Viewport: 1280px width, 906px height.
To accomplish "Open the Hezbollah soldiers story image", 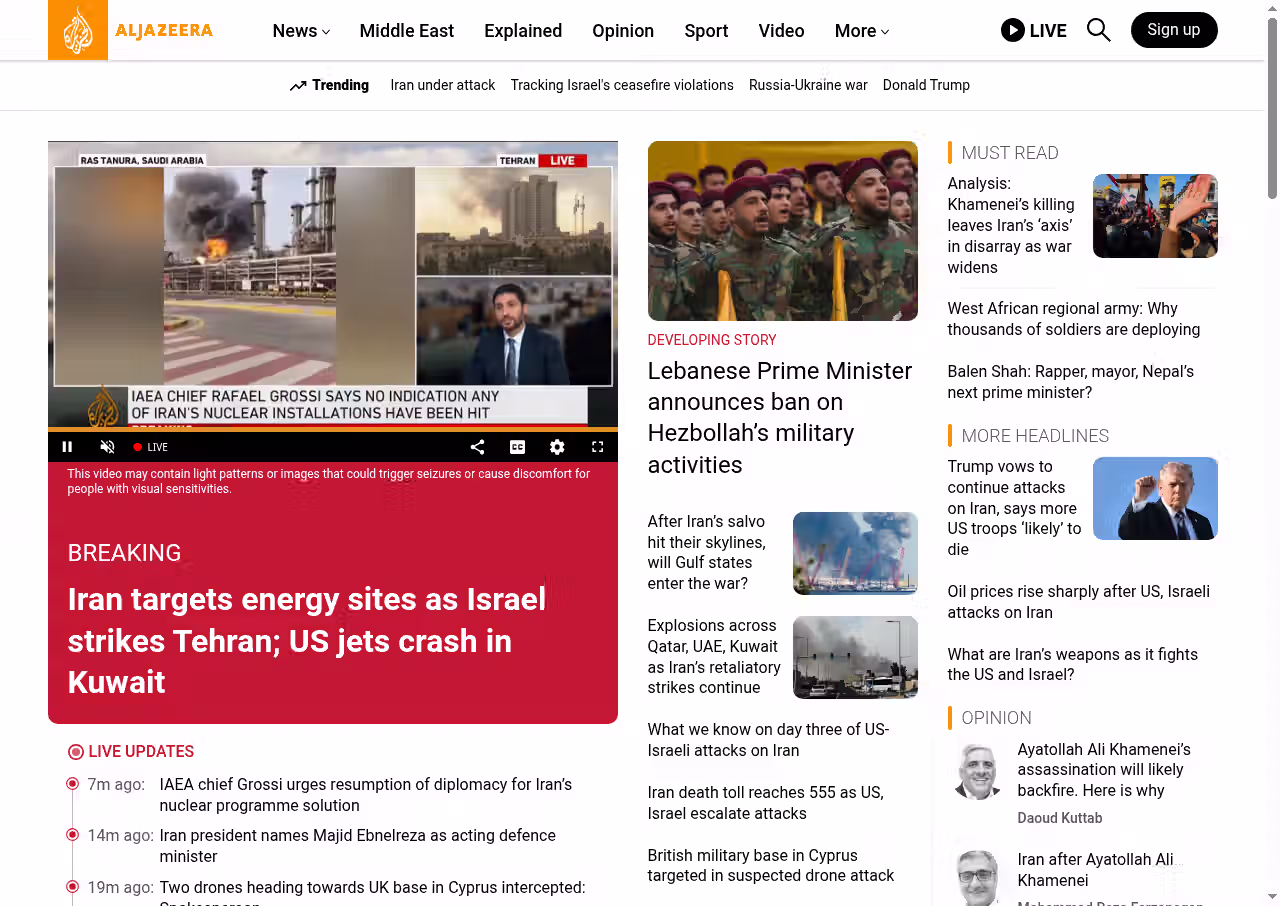I will [x=782, y=230].
